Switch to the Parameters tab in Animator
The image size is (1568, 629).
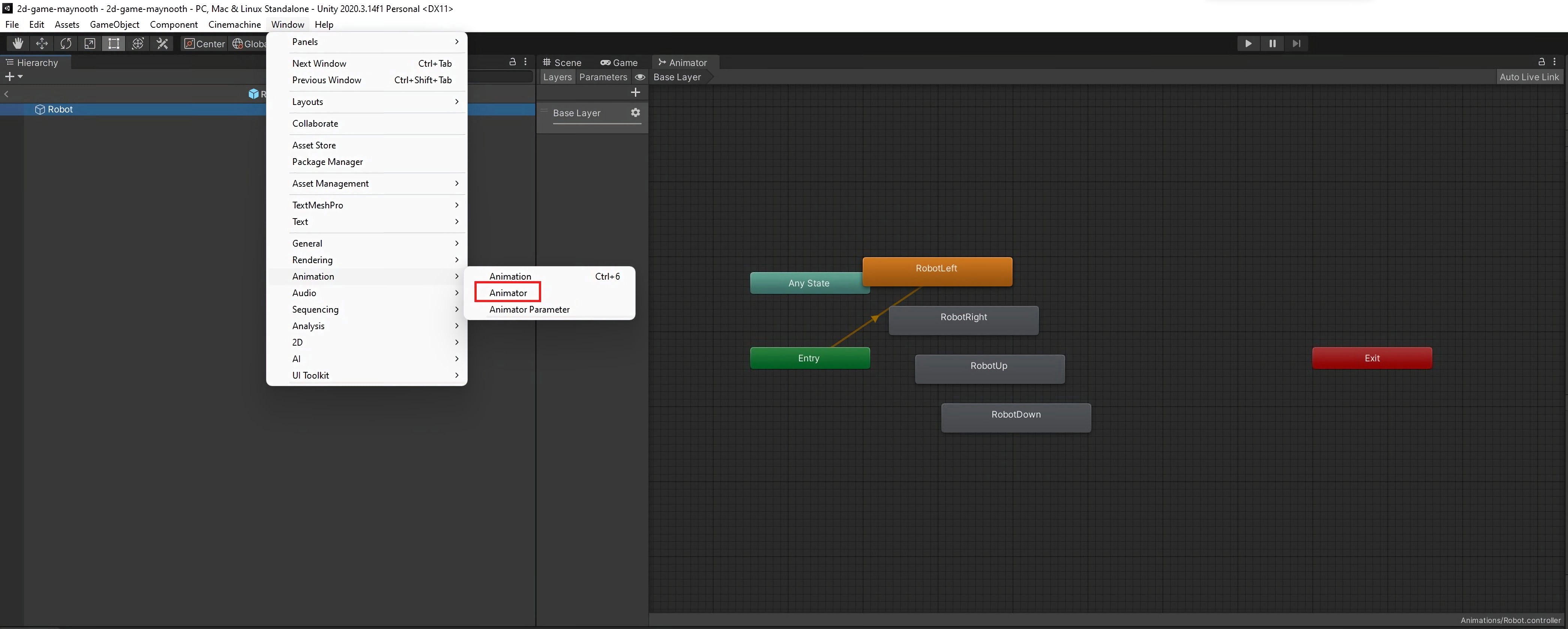[603, 77]
